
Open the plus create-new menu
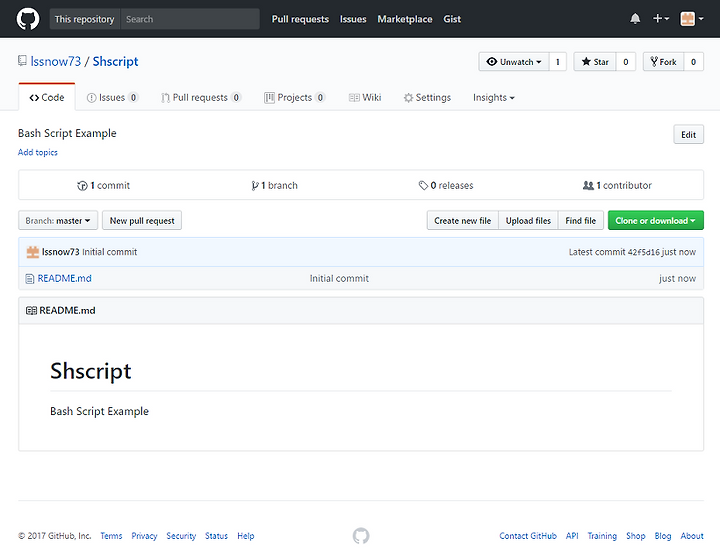(x=661, y=18)
